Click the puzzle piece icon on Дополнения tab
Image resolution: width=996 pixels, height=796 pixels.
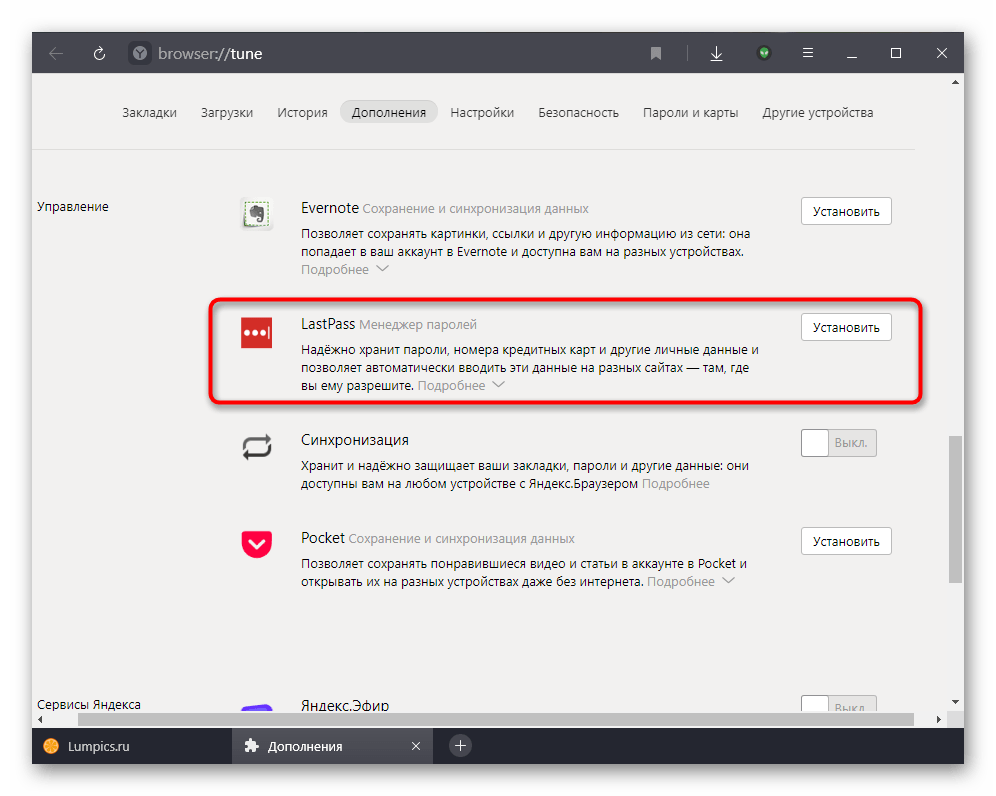(252, 746)
